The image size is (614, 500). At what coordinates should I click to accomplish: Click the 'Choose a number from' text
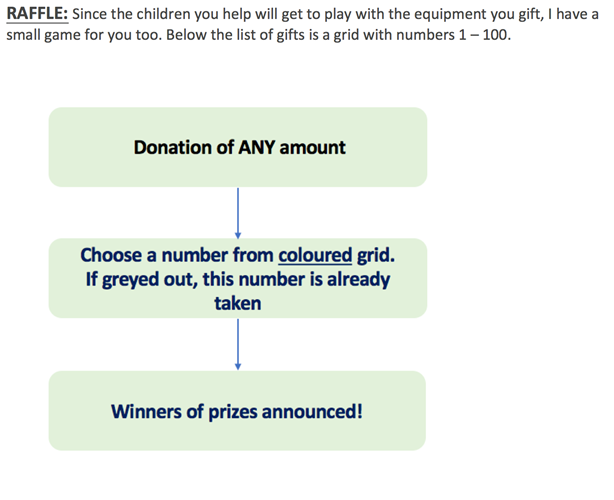point(177,255)
